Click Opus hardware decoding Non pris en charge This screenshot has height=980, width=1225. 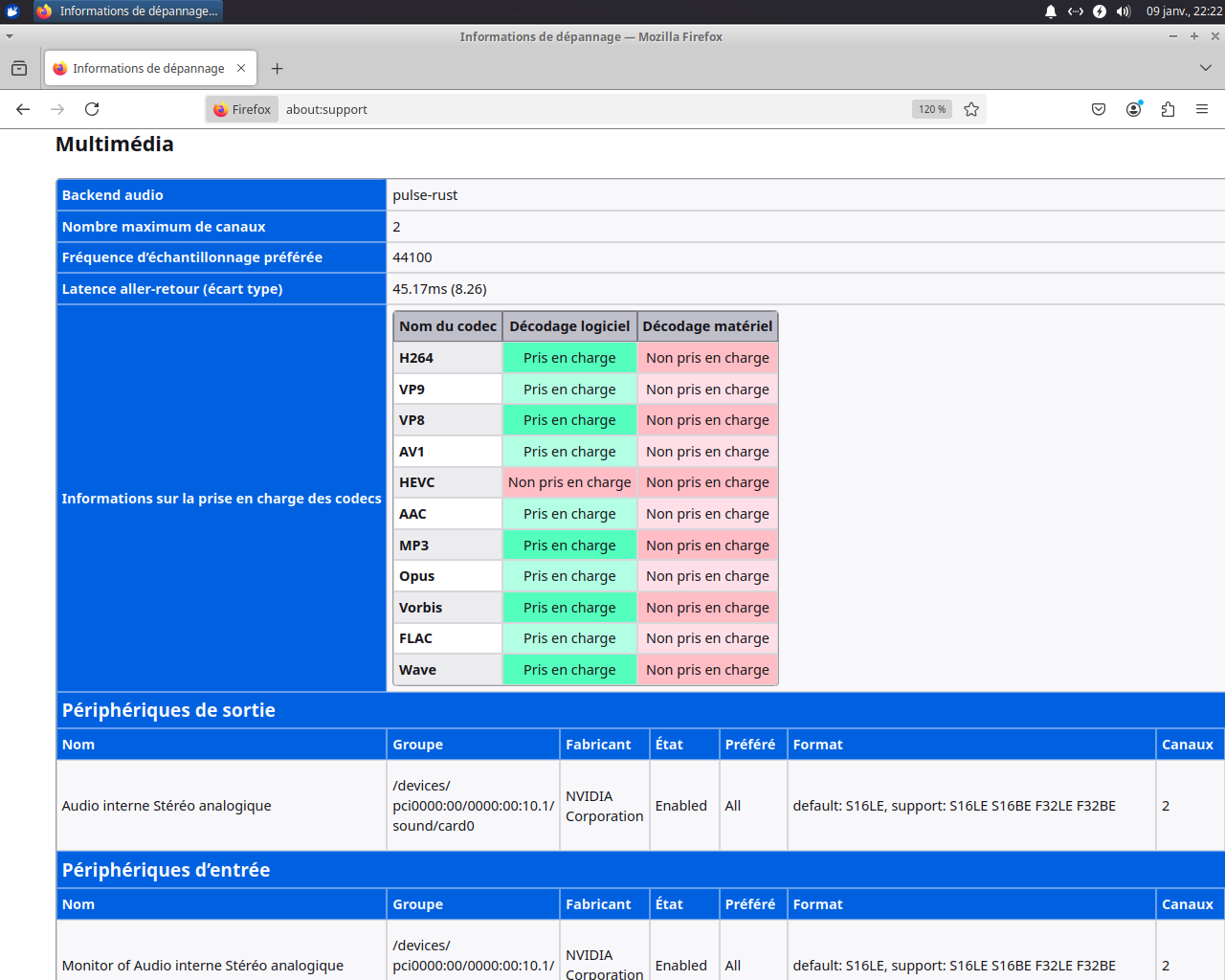point(707,576)
